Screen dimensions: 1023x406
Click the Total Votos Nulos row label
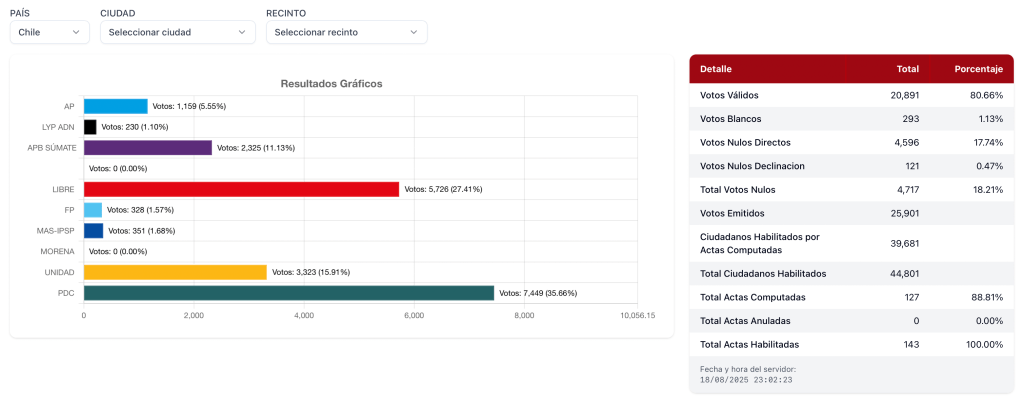pos(738,189)
